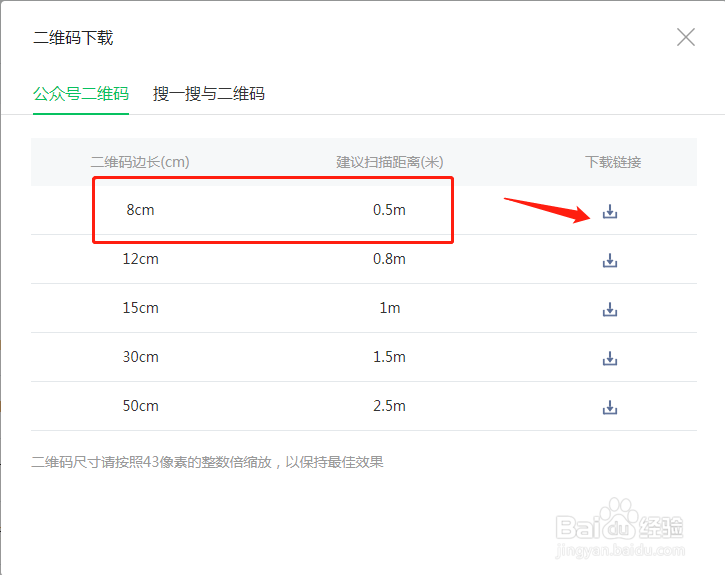Click the 下载链接 column header
Screen dimensions: 725x575
coord(613,162)
